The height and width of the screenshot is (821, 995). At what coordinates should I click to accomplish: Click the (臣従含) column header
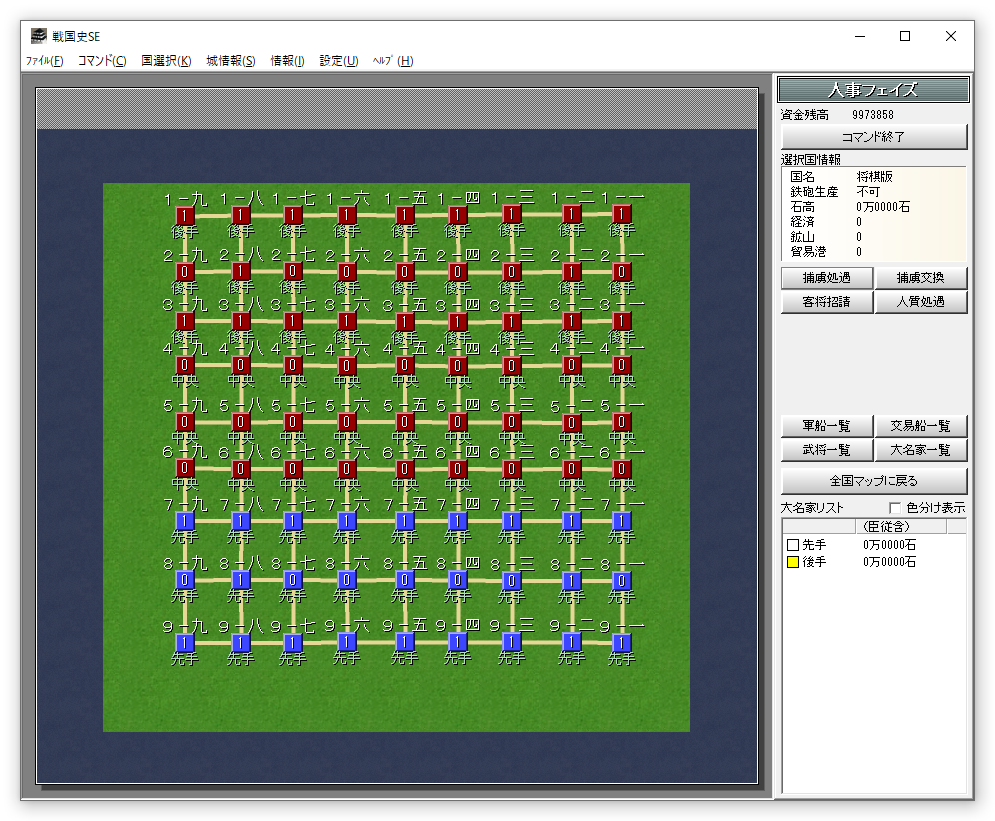[x=886, y=526]
